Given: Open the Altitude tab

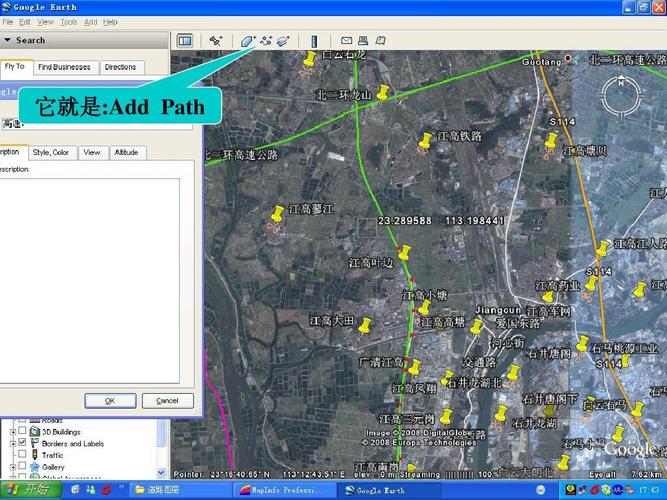Looking at the screenshot, I should [x=126, y=152].
